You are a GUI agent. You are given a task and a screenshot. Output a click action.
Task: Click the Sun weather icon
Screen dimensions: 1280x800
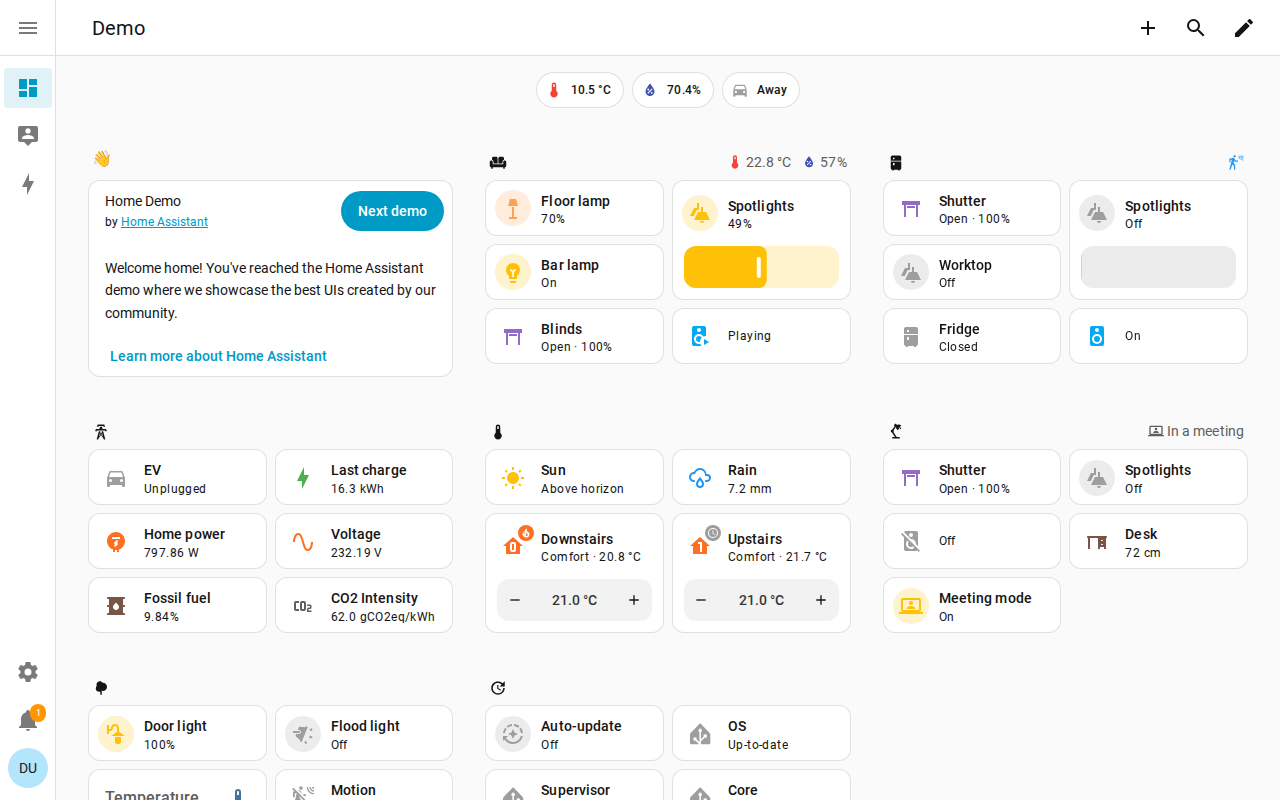click(x=513, y=477)
